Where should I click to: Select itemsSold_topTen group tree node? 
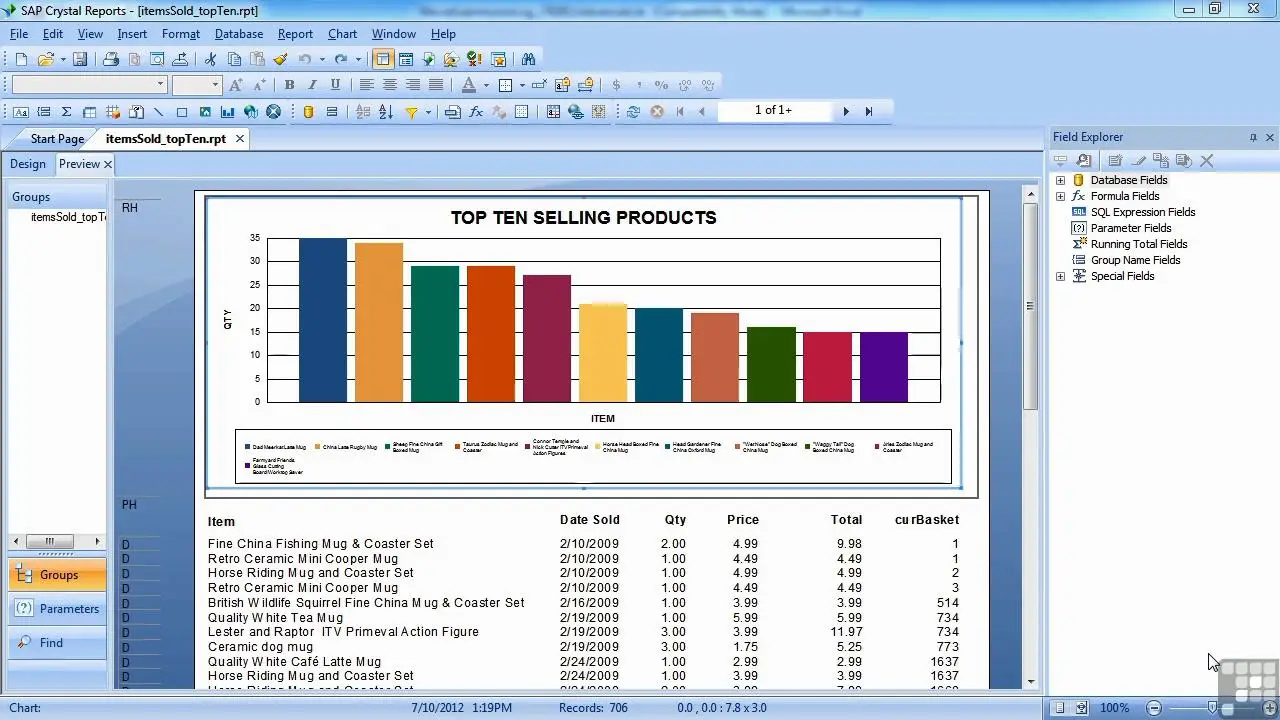coord(68,217)
